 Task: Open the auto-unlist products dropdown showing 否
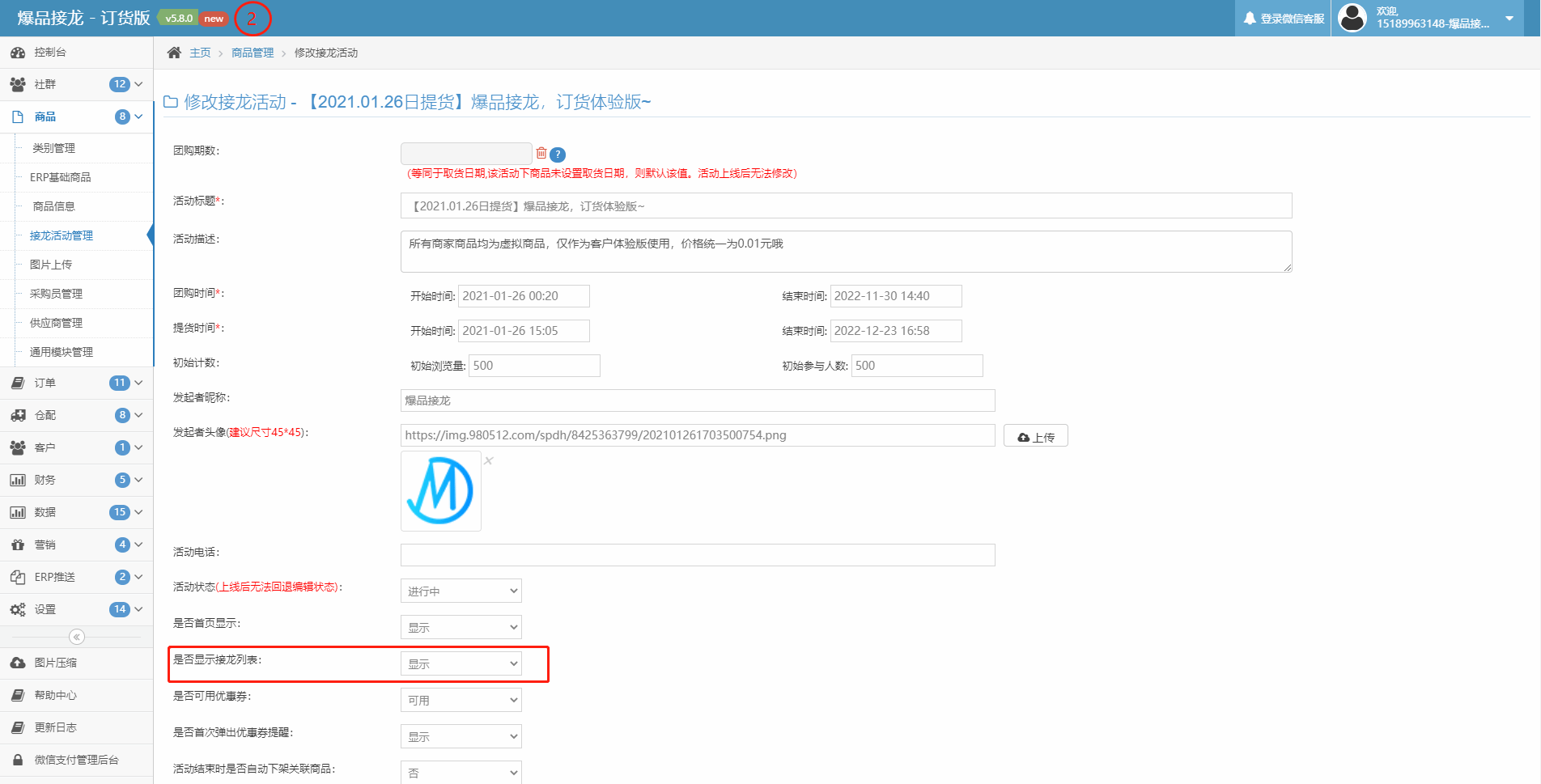[461, 773]
